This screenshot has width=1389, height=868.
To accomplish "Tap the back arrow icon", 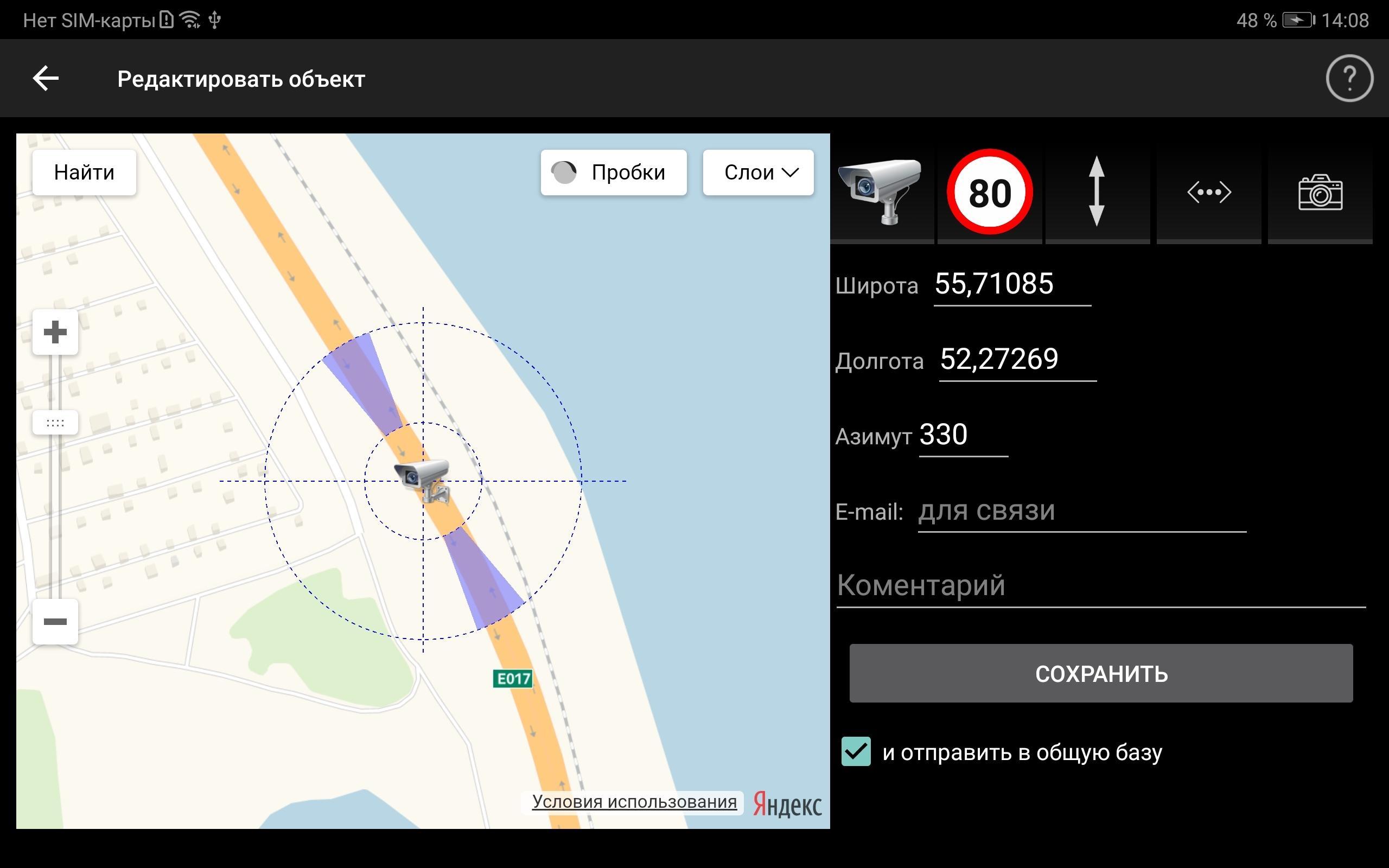I will click(46, 79).
